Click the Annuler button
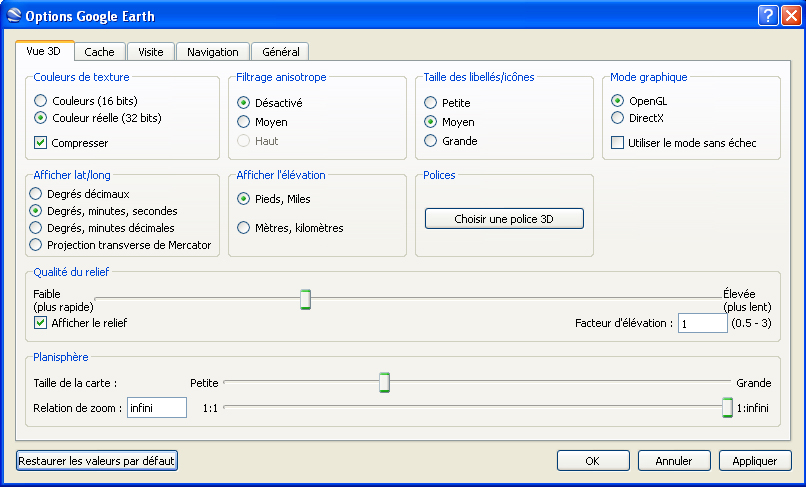806x487 pixels. (x=674, y=461)
